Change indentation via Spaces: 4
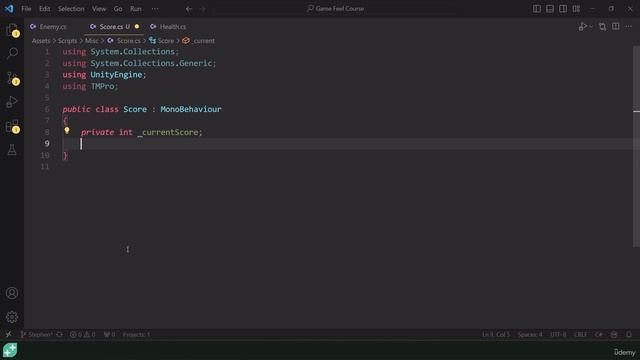The width and height of the screenshot is (640, 360). [x=530, y=334]
